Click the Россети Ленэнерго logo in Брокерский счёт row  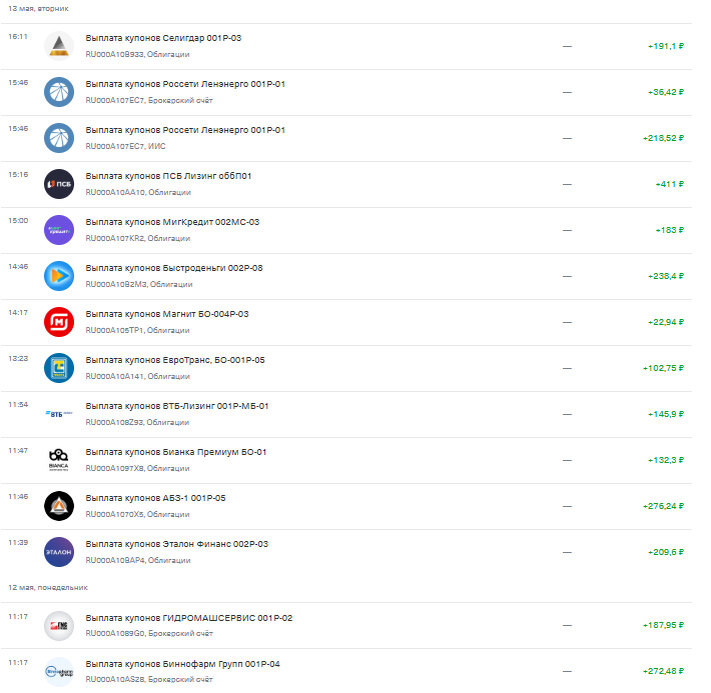[x=59, y=92]
